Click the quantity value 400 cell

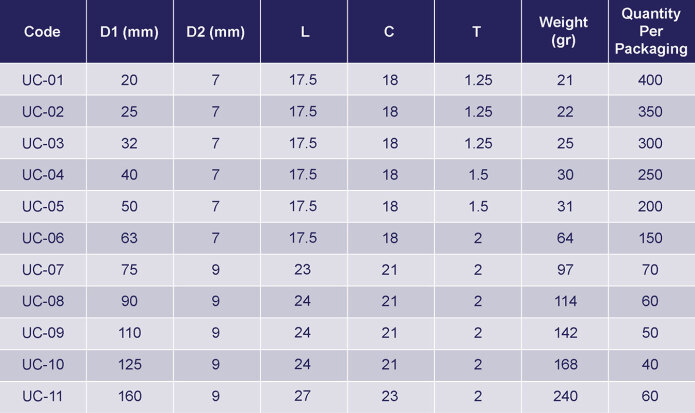pos(651,79)
